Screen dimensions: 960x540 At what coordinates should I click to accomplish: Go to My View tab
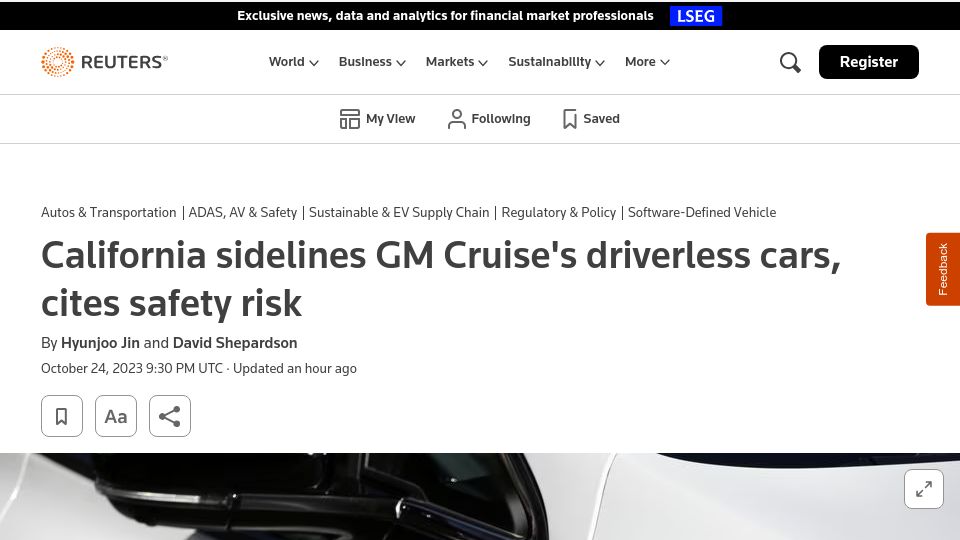(377, 119)
